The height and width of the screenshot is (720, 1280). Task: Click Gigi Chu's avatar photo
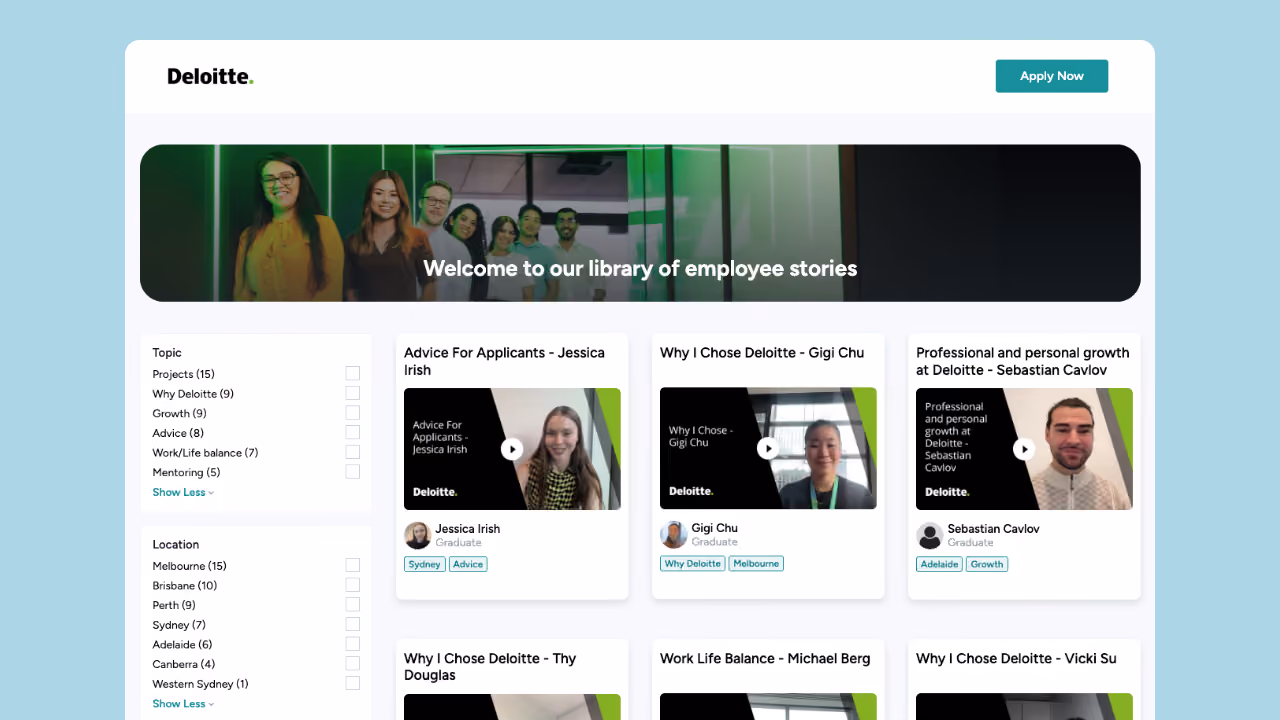[674, 534]
